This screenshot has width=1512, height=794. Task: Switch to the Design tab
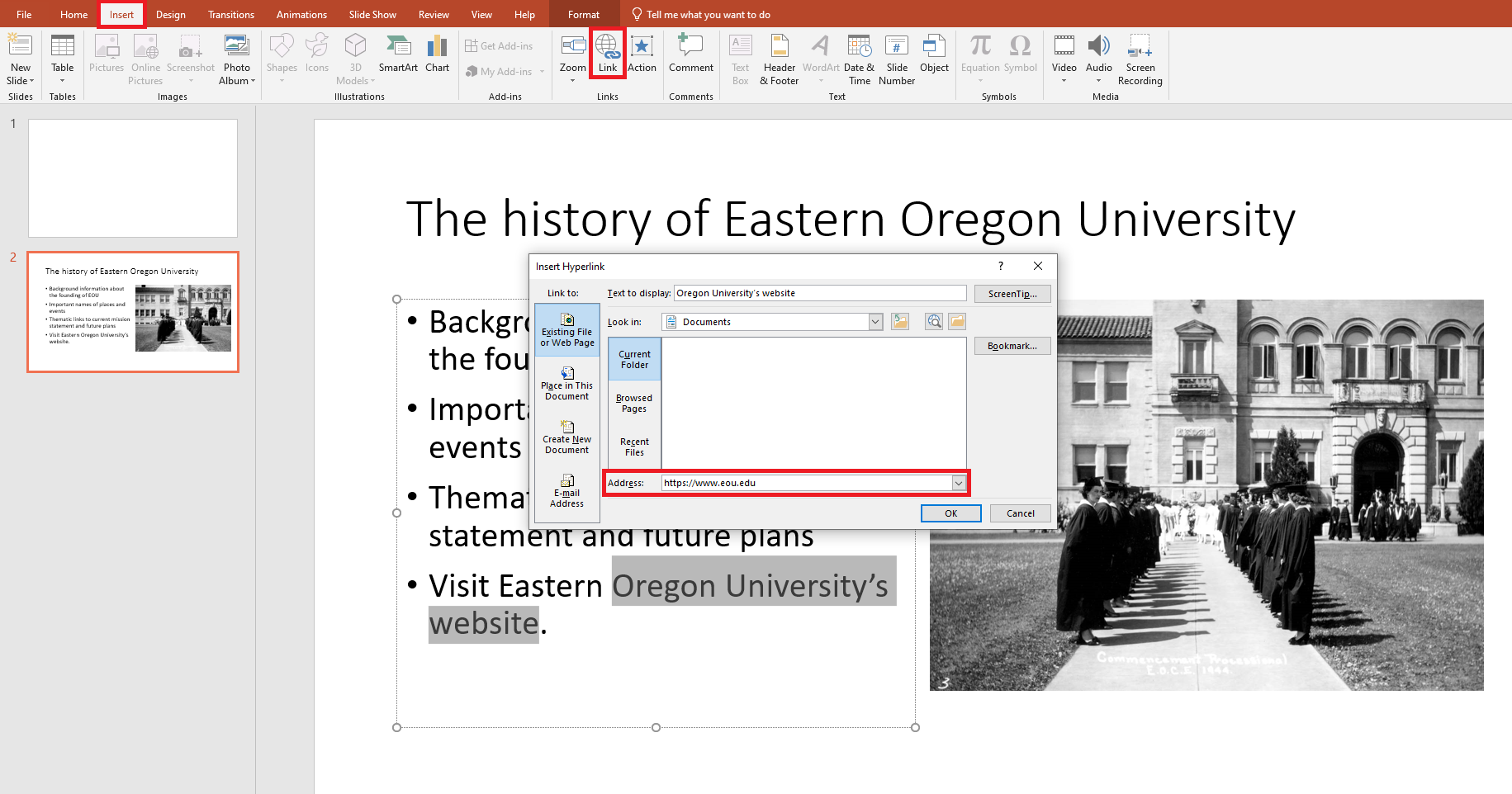[170, 14]
